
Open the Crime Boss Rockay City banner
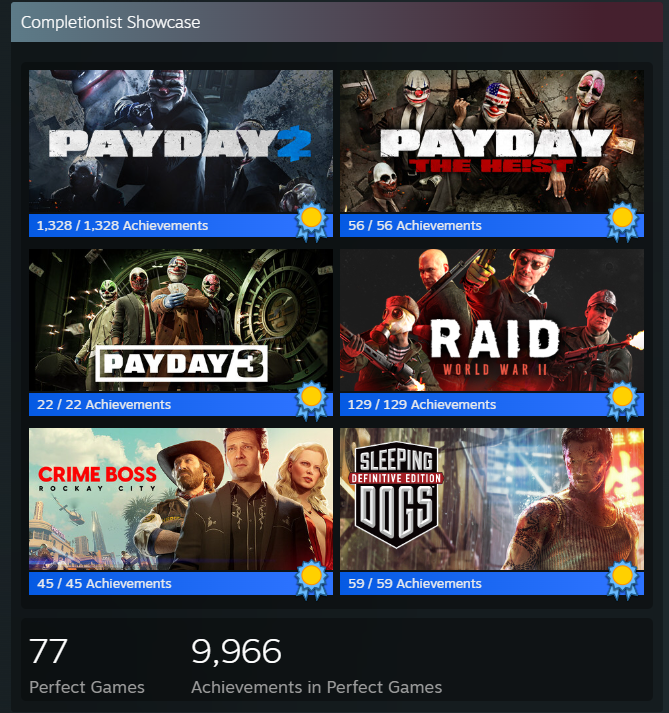(x=181, y=499)
